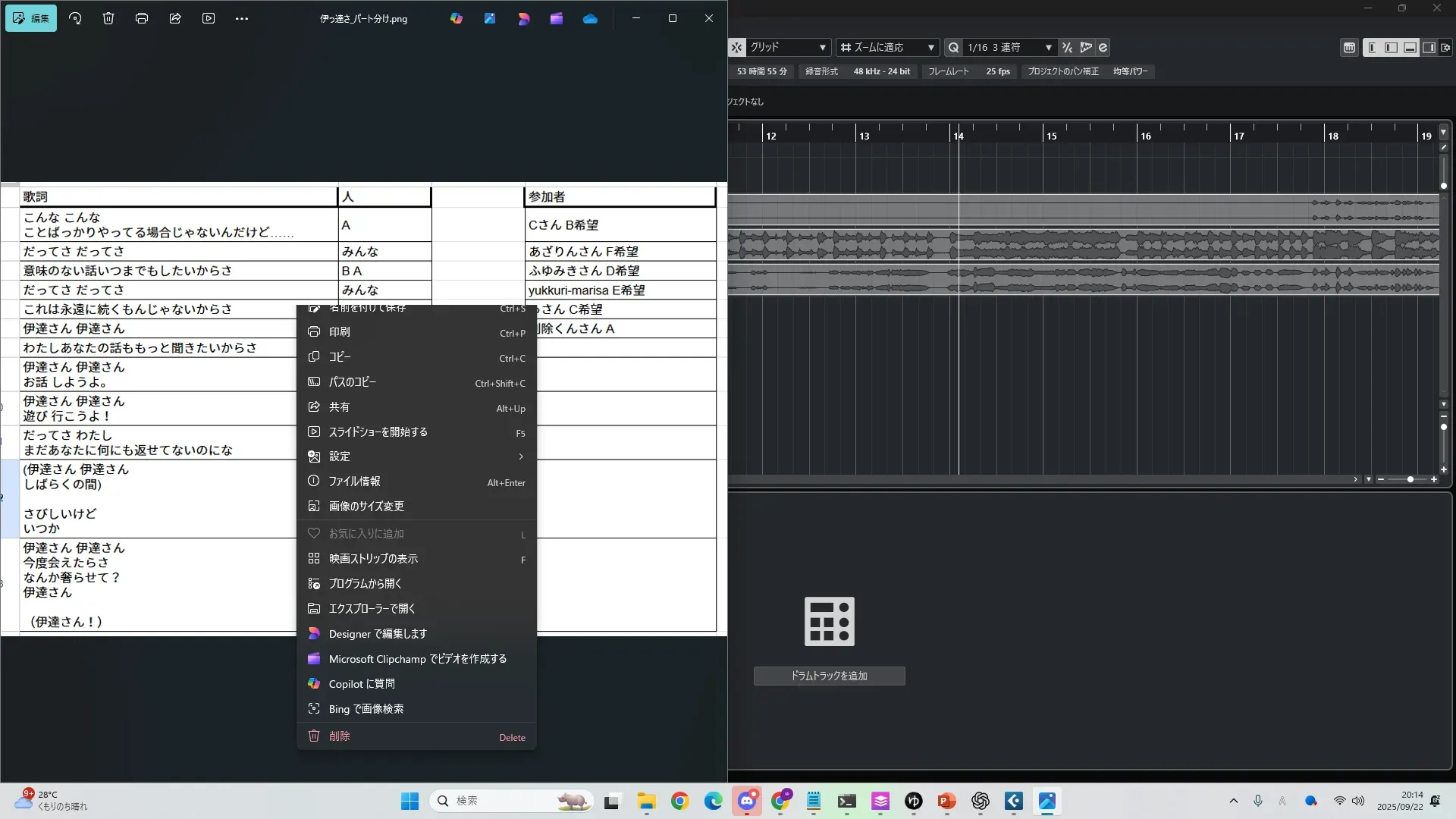Viewport: 1456px width, 819px height.
Task: Click the Edit (編集) button in Photos
Action: 31,18
